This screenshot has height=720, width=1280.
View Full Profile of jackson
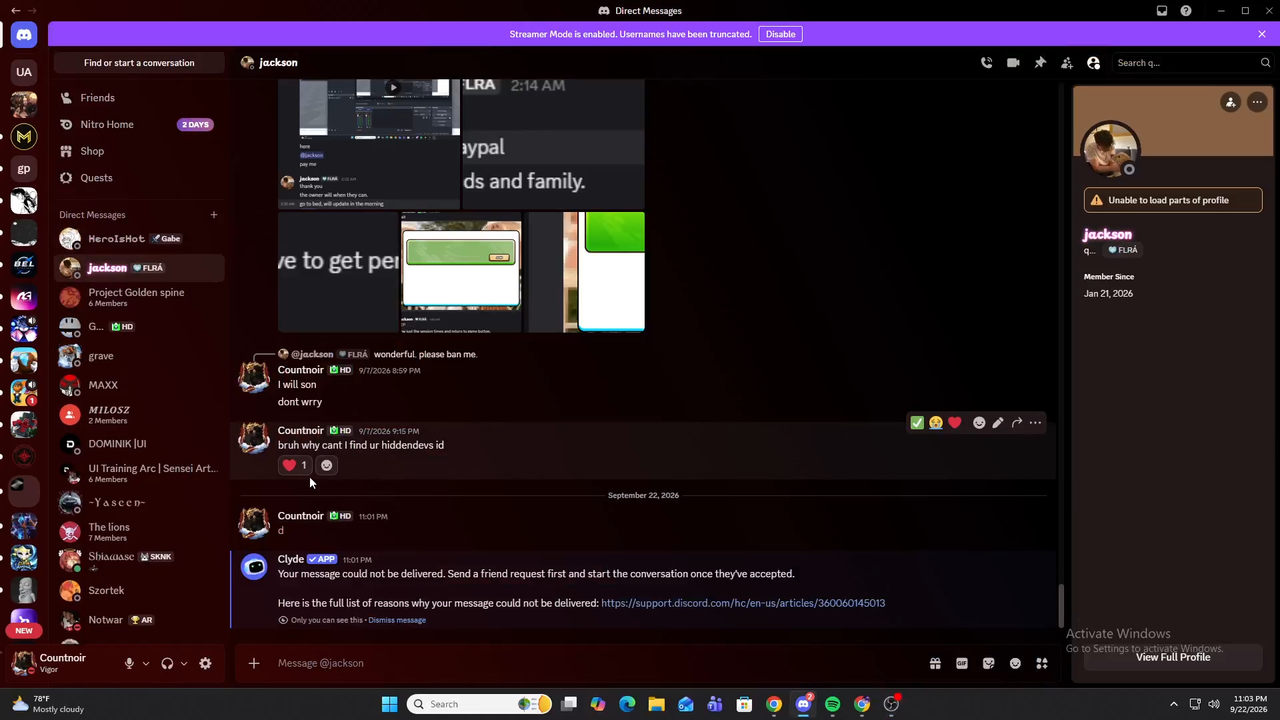coord(1173,657)
